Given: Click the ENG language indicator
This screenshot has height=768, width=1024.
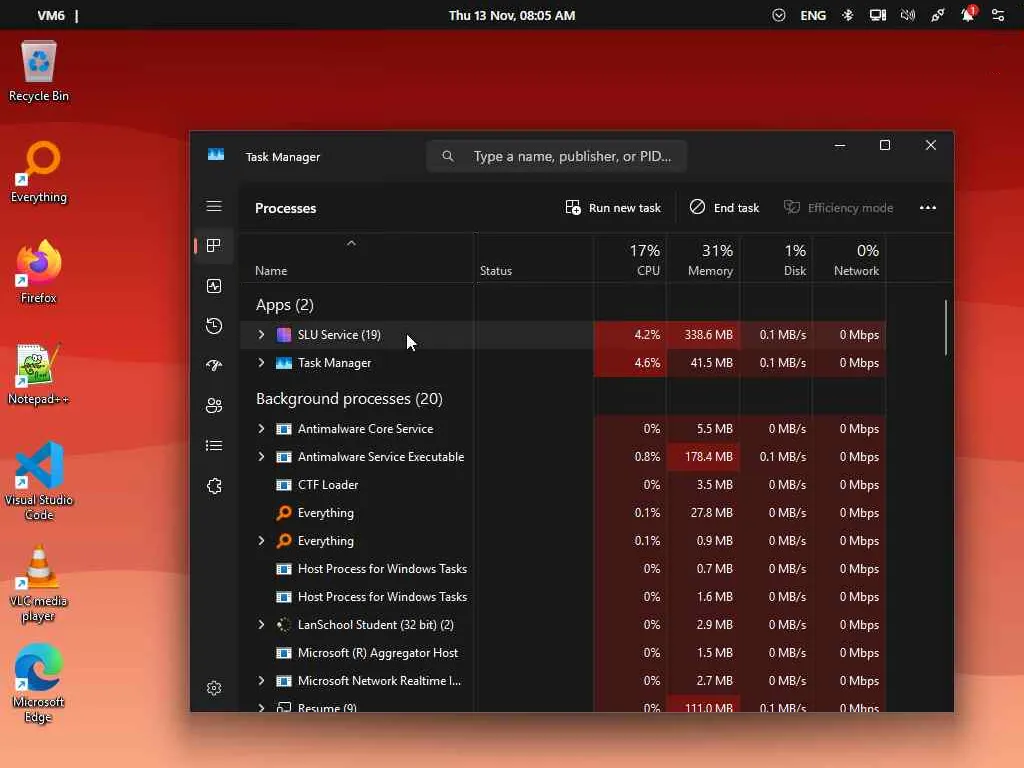Looking at the screenshot, I should click(x=813, y=15).
